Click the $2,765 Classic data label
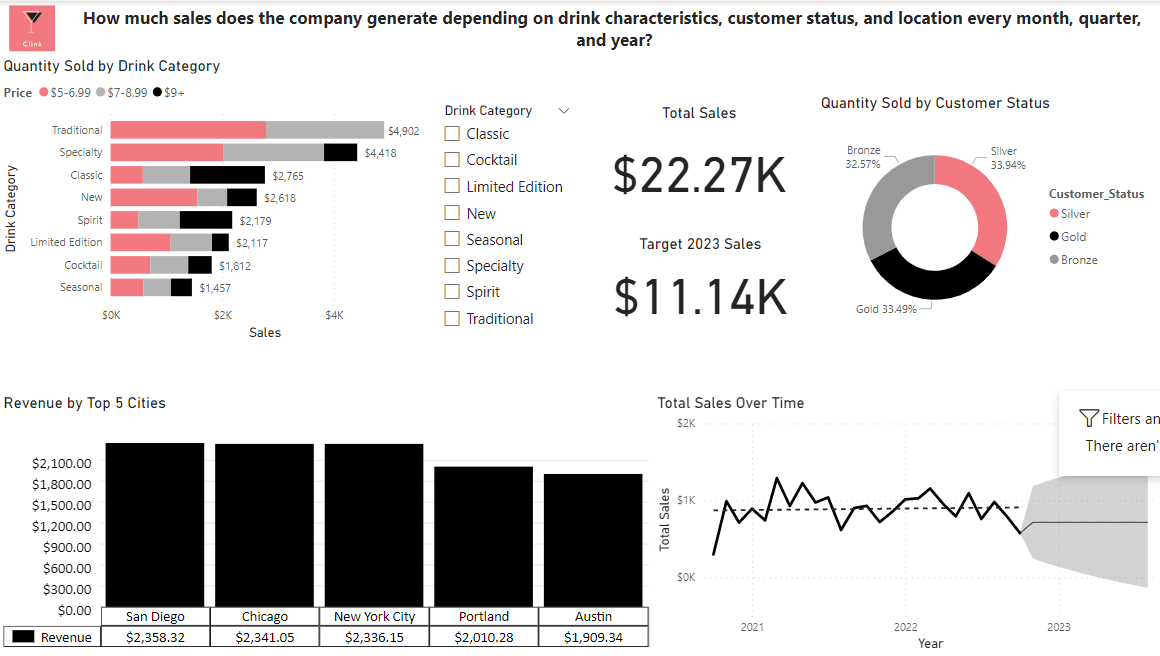Viewport: 1160px width, 656px height. (288, 176)
